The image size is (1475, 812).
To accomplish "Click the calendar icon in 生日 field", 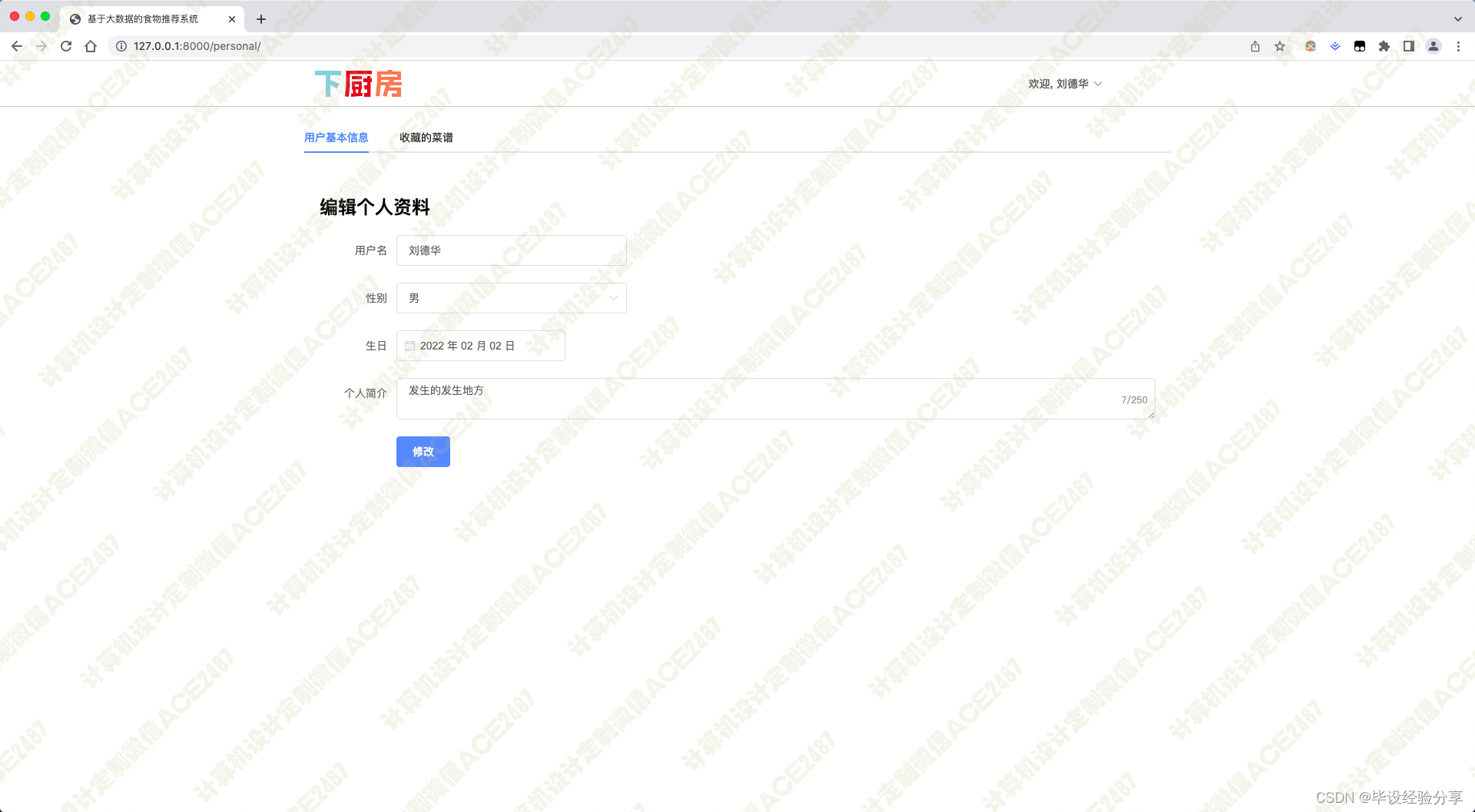I will (409, 346).
